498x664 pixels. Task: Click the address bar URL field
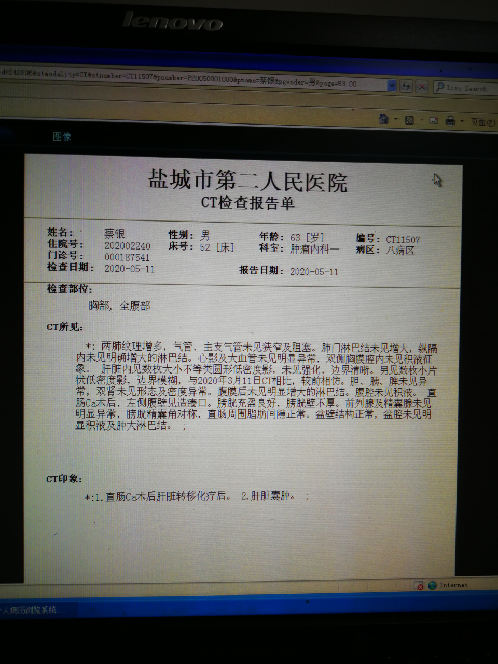[194, 79]
